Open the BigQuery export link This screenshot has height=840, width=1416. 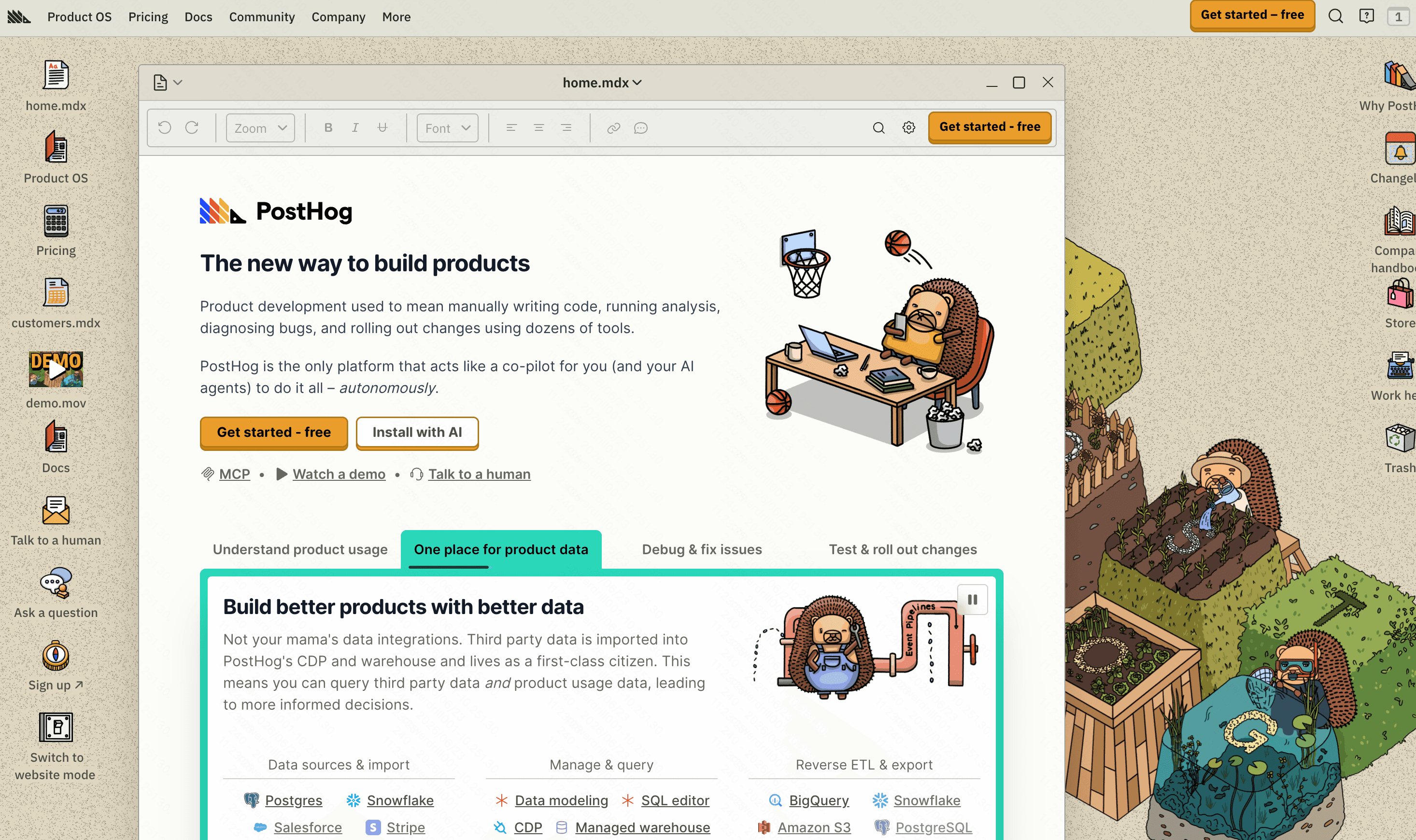pyautogui.click(x=819, y=800)
